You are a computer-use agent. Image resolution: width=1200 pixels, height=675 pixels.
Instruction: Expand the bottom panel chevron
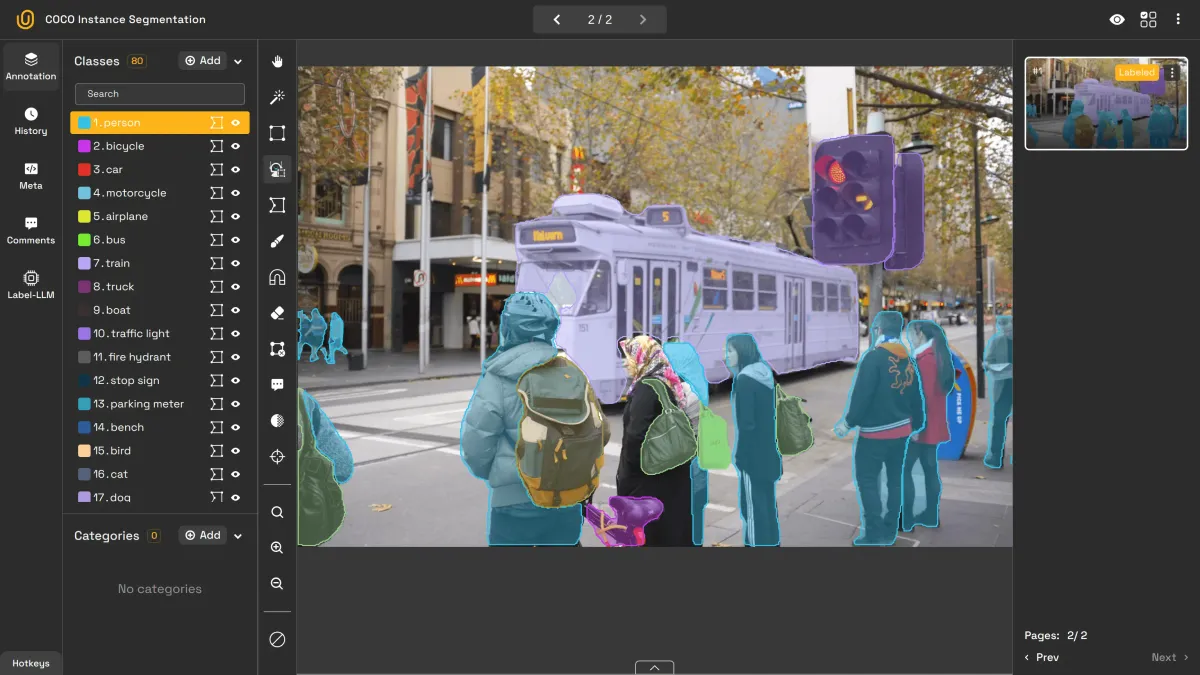click(x=654, y=667)
